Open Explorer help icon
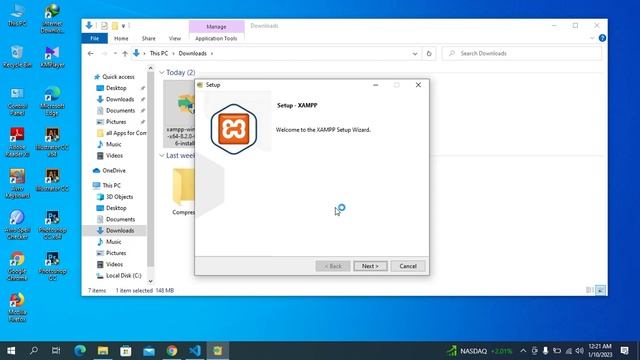 602,38
